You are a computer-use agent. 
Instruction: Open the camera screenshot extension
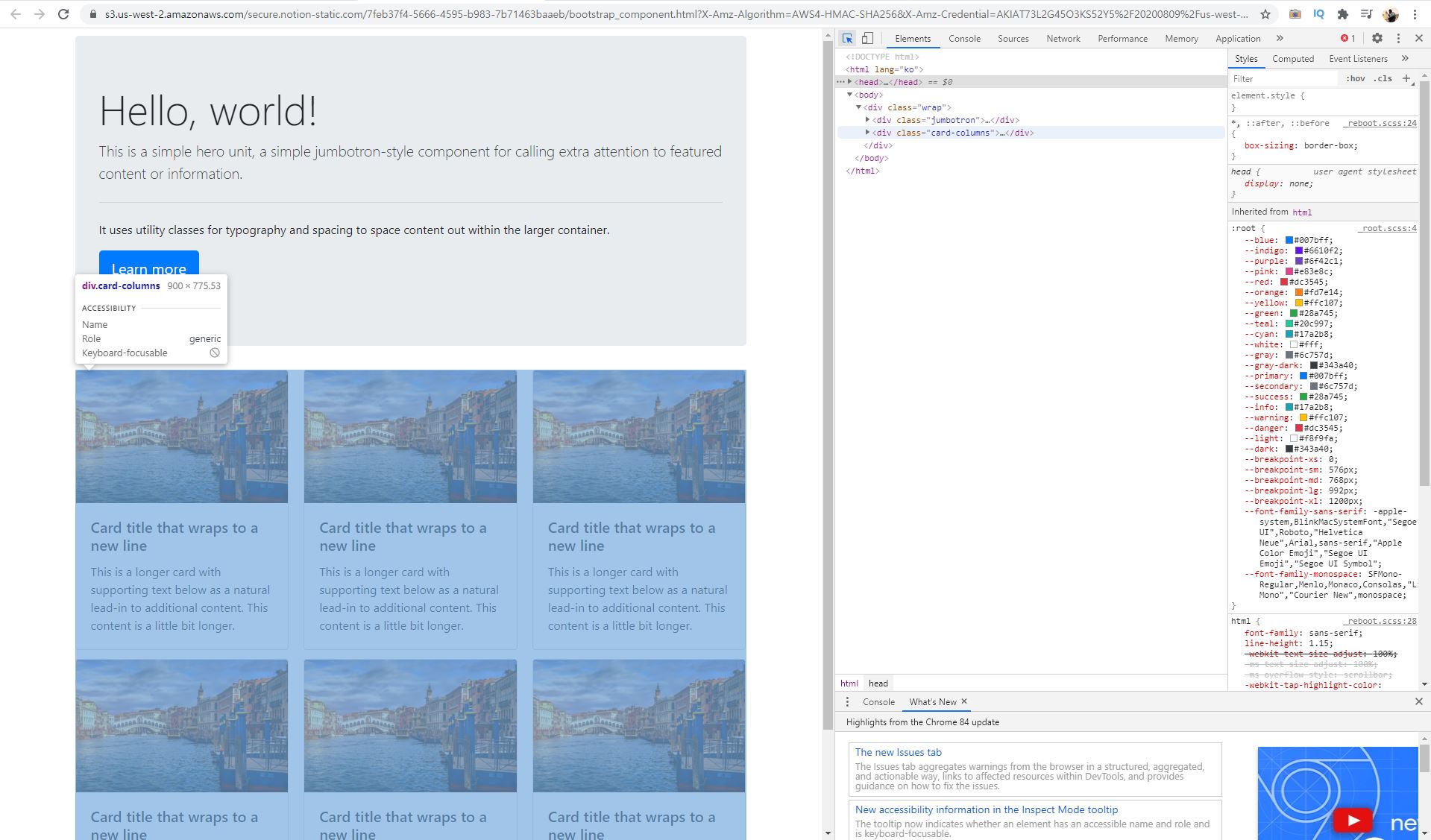click(x=1295, y=14)
